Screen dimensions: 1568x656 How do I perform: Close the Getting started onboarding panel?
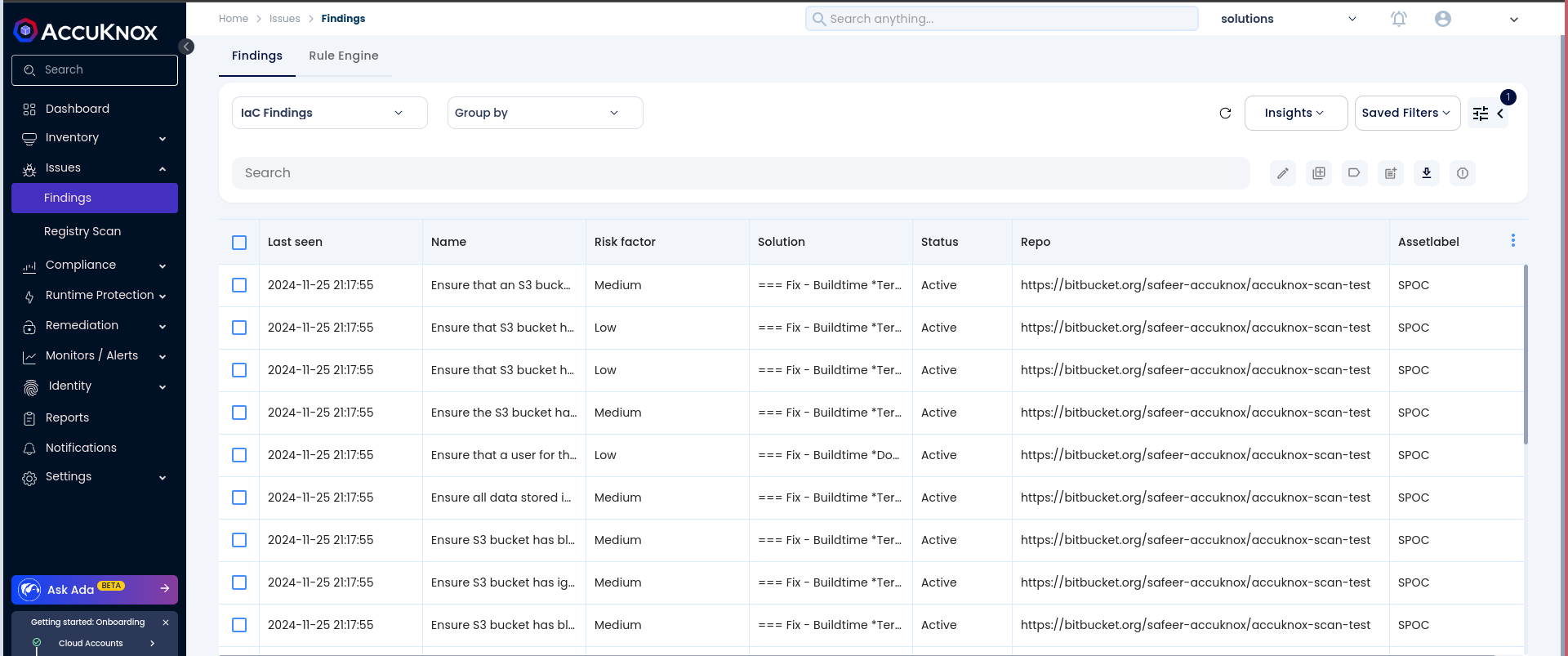(166, 623)
